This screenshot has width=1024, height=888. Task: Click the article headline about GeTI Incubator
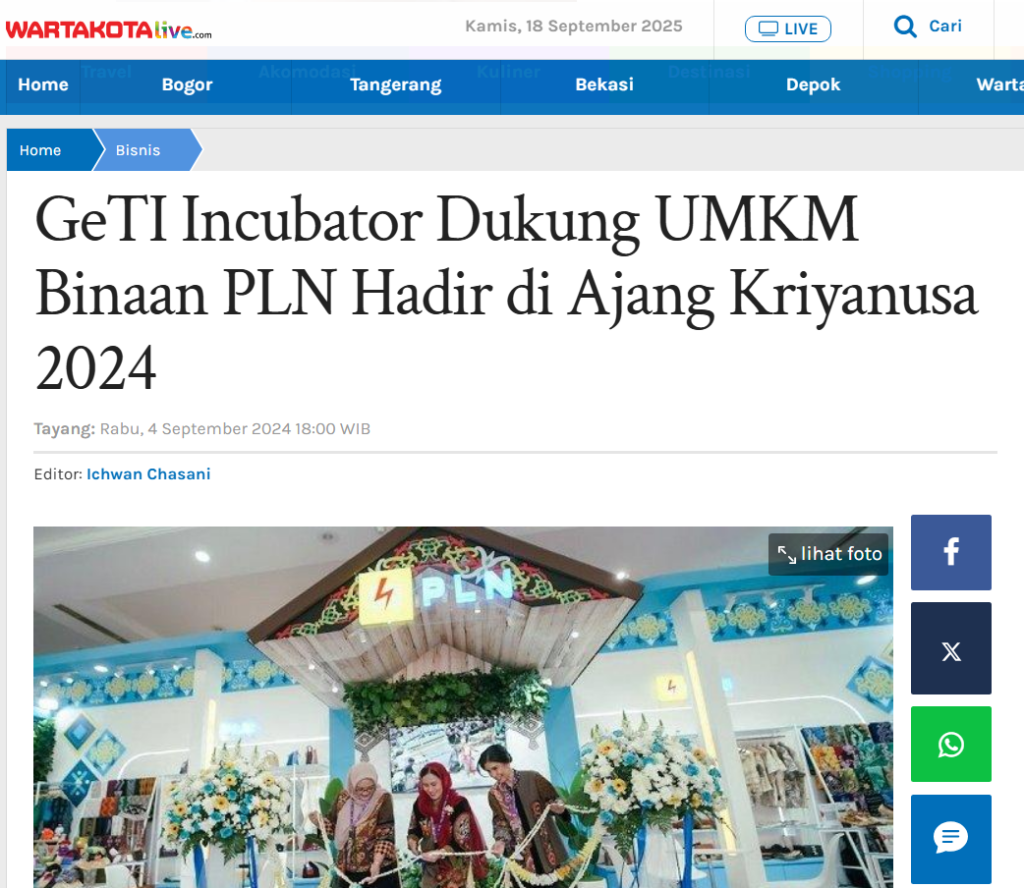506,293
